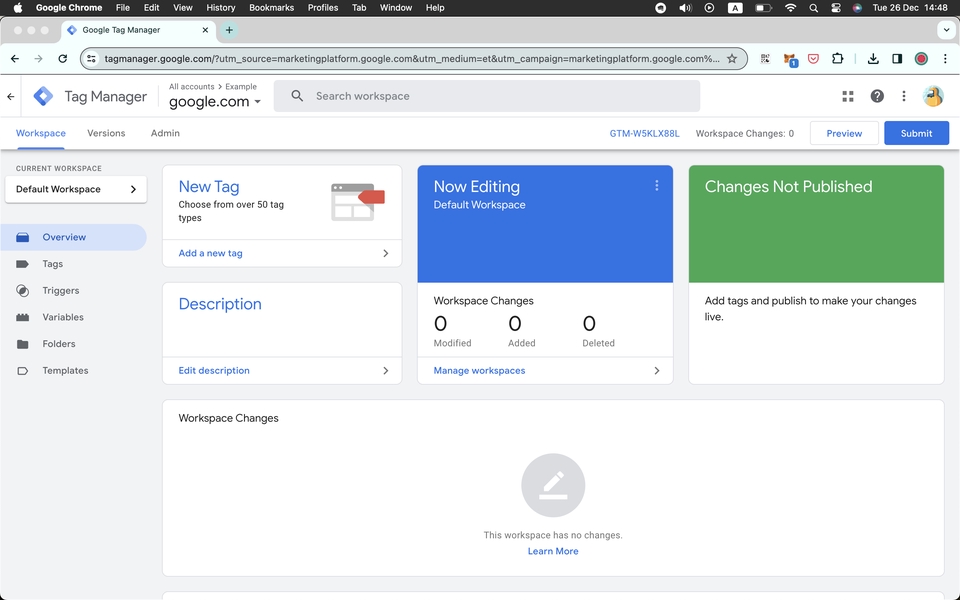Screen dimensions: 960x600
Task: Click the back arrow beside Tag Manager logo
Action: [x=11, y=96]
